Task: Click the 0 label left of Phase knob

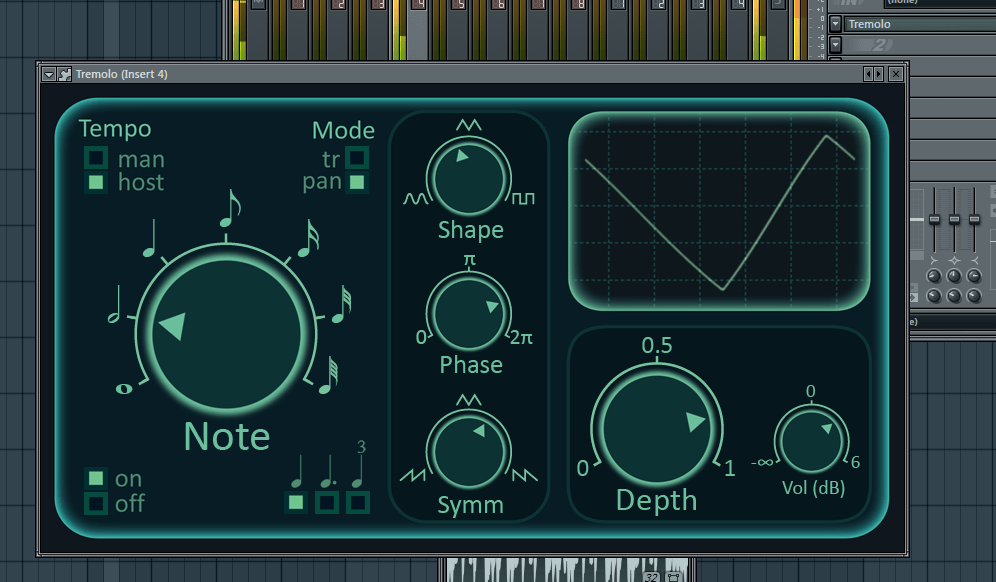Action: point(421,337)
